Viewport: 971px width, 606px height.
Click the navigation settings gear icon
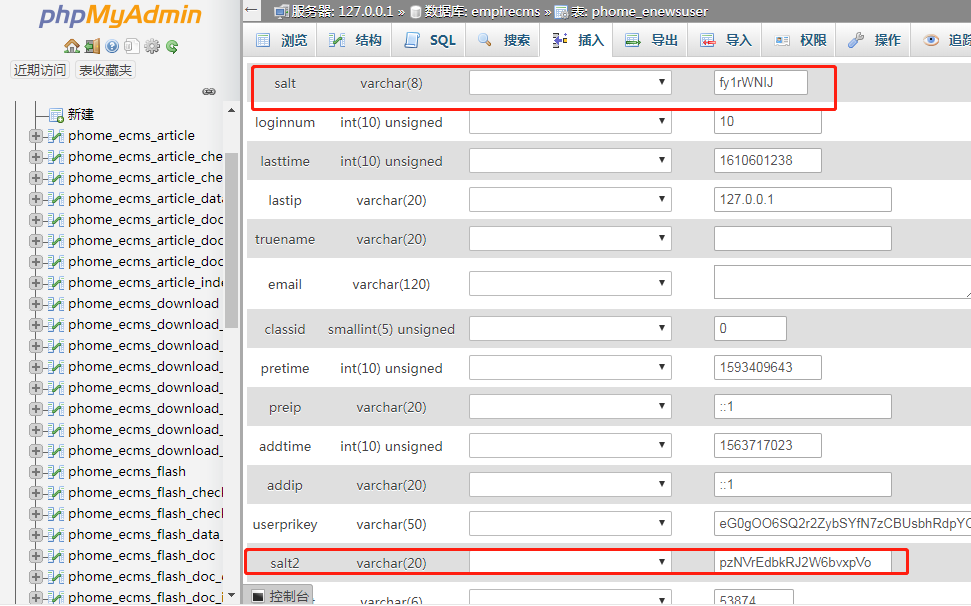(152, 46)
